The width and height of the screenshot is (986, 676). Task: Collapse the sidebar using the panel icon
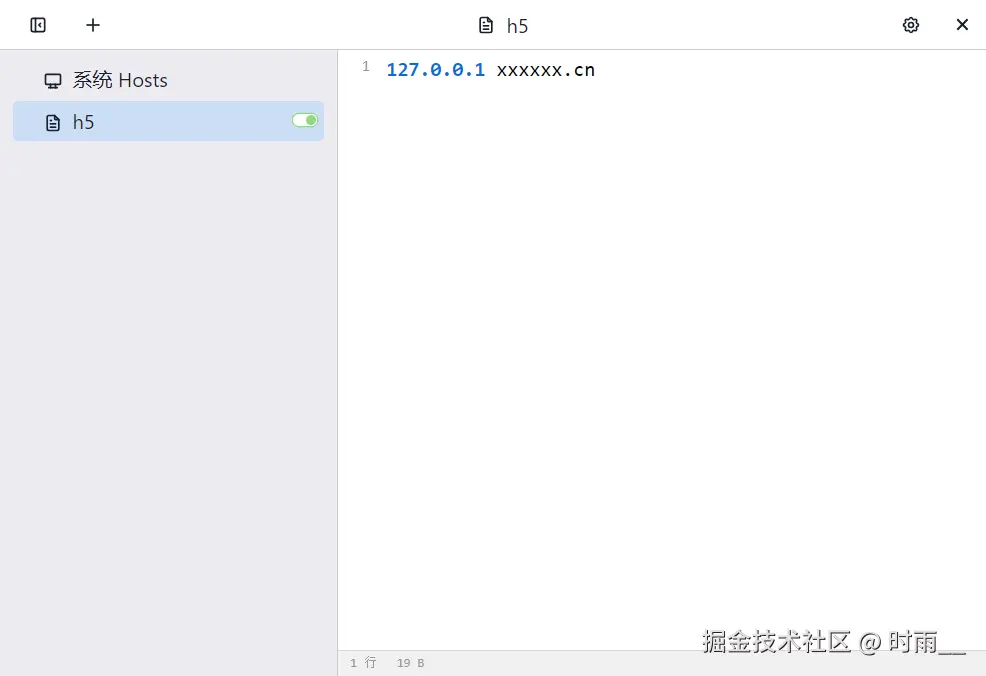(37, 25)
